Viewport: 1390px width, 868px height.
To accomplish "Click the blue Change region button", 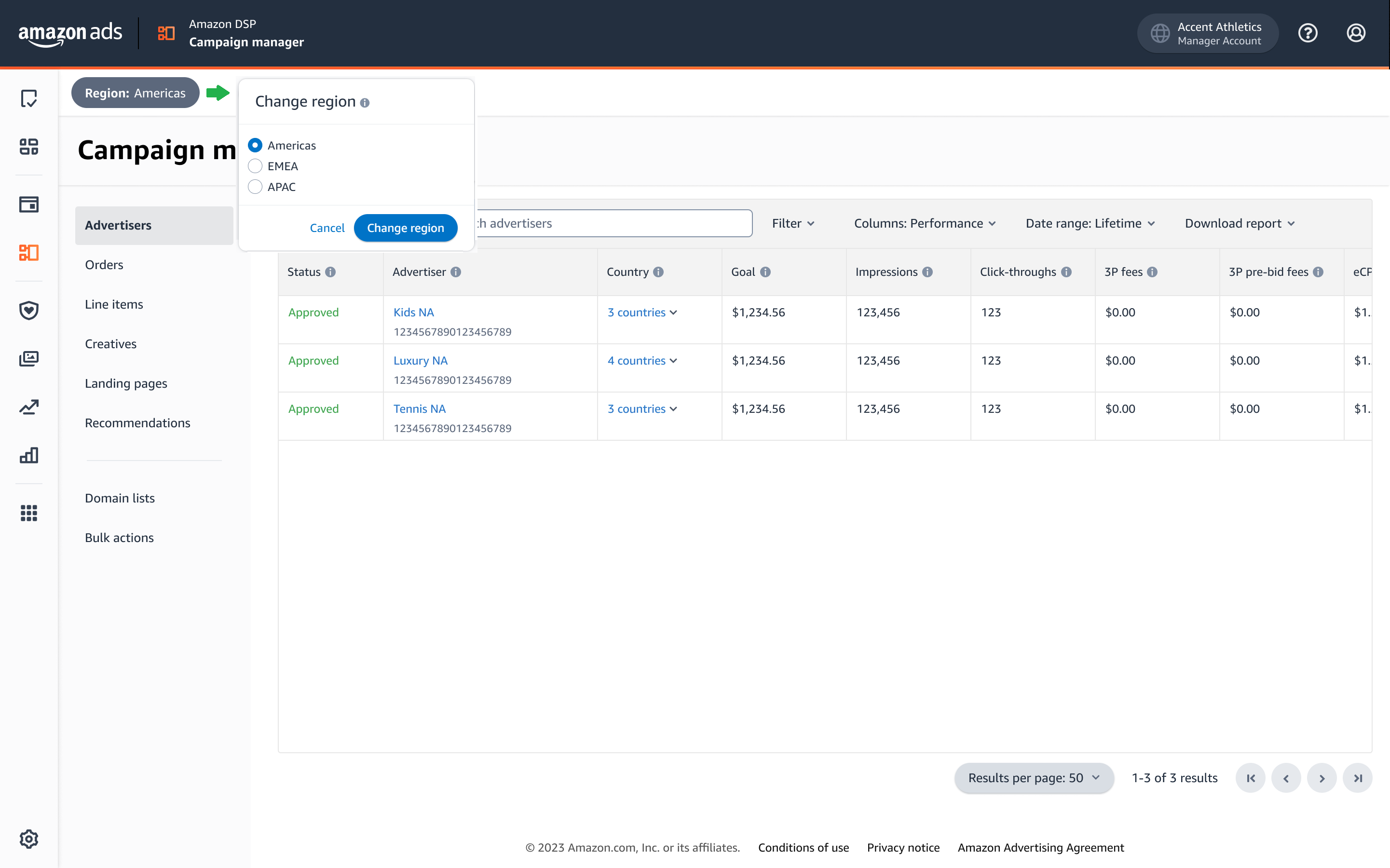I will coord(405,228).
